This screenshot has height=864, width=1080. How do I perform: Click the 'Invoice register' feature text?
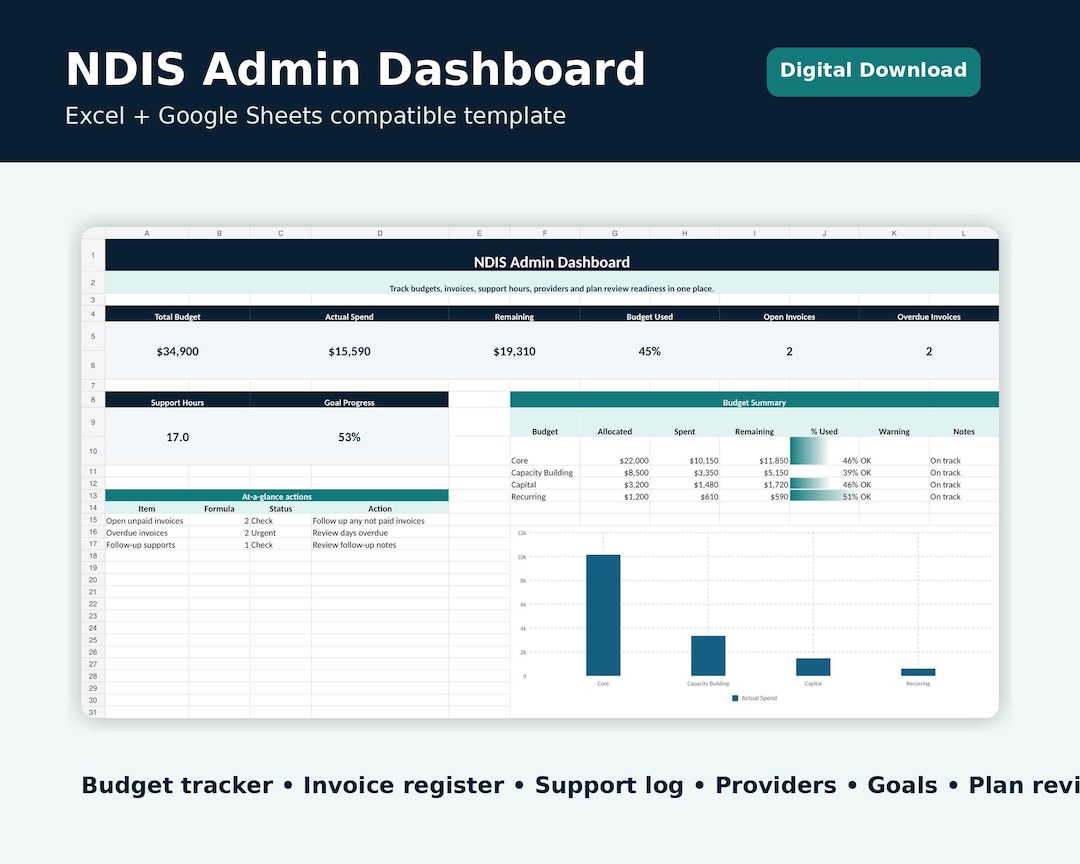click(x=404, y=785)
